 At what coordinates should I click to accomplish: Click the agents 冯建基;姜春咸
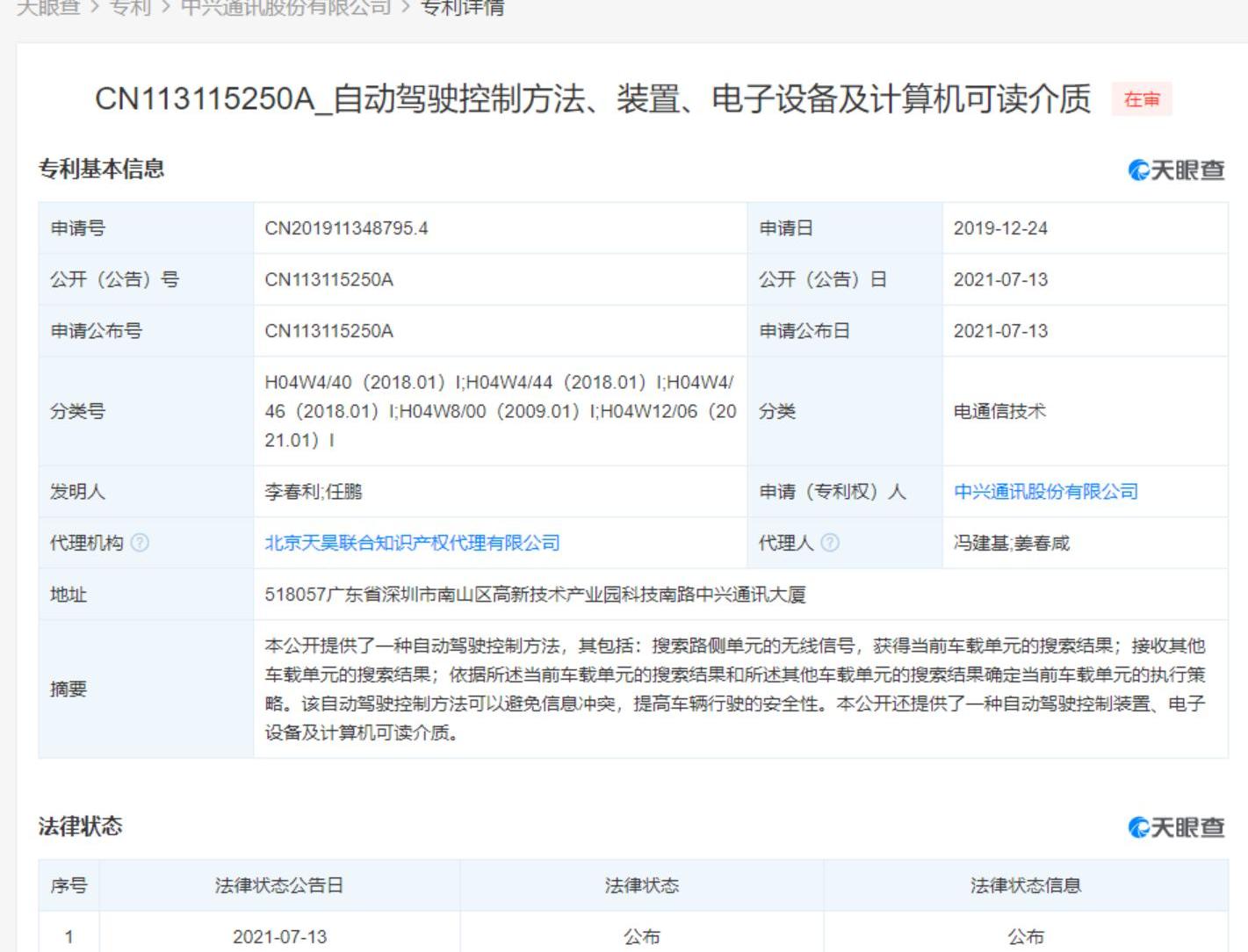click(x=1012, y=543)
